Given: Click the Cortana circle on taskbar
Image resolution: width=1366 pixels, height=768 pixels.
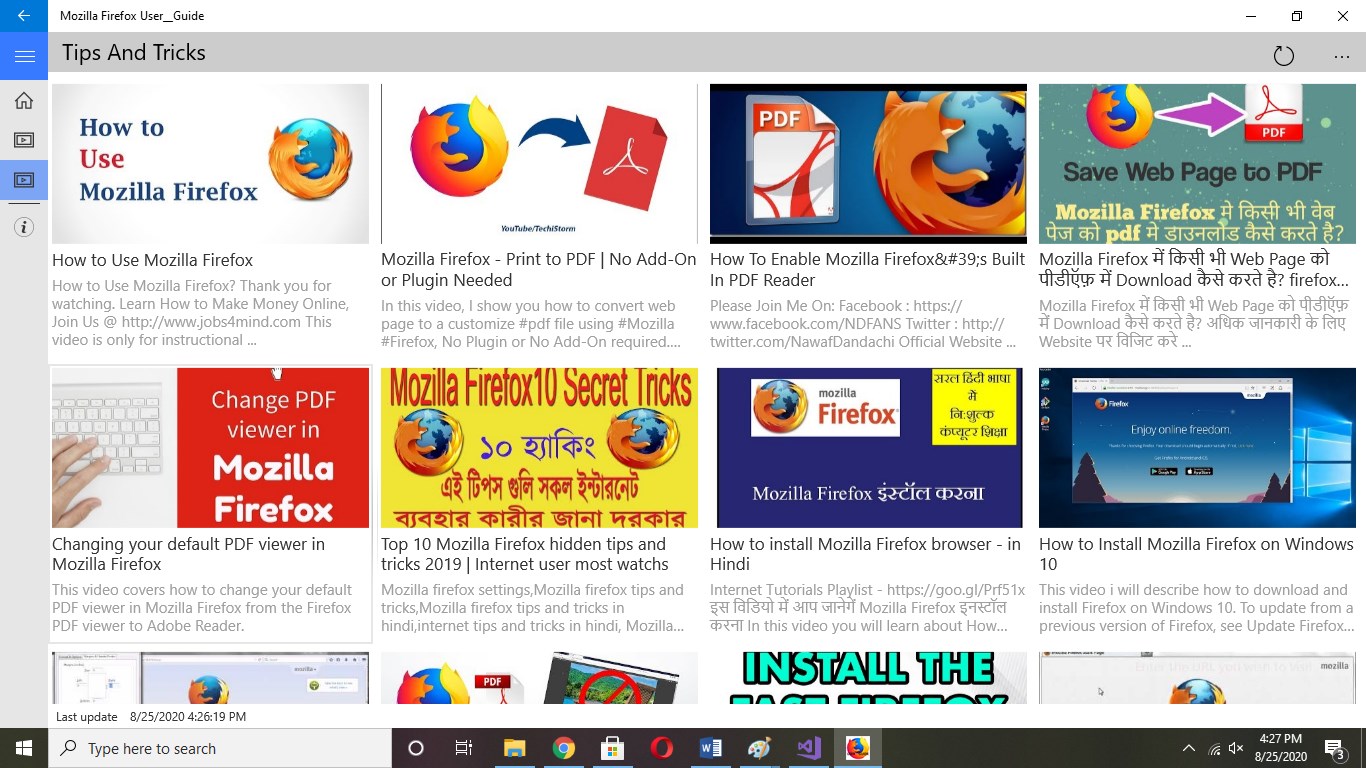Looking at the screenshot, I should tap(416, 748).
